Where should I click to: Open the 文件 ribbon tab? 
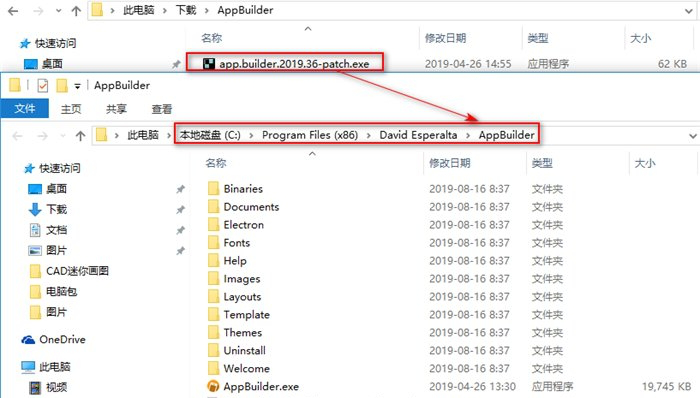coord(25,108)
